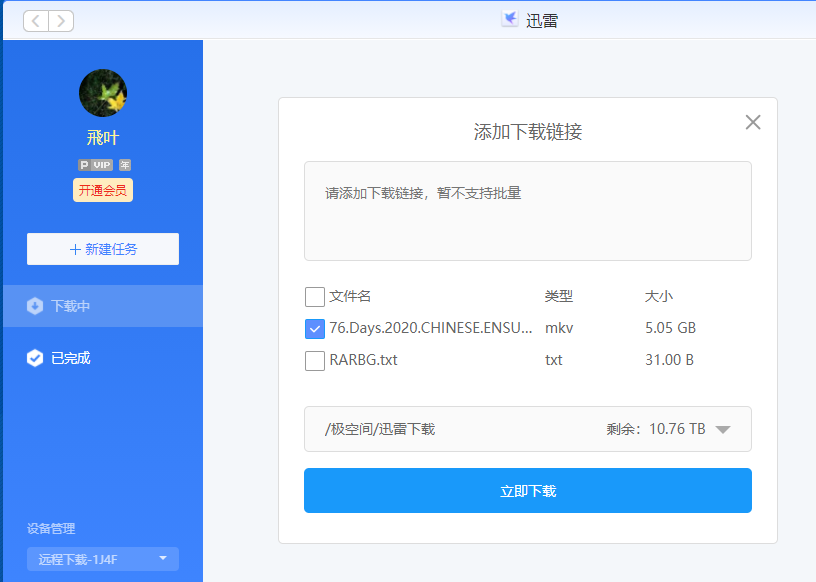Click the 开通会员 membership button
Viewport: 816px width, 582px height.
pyautogui.click(x=103, y=190)
